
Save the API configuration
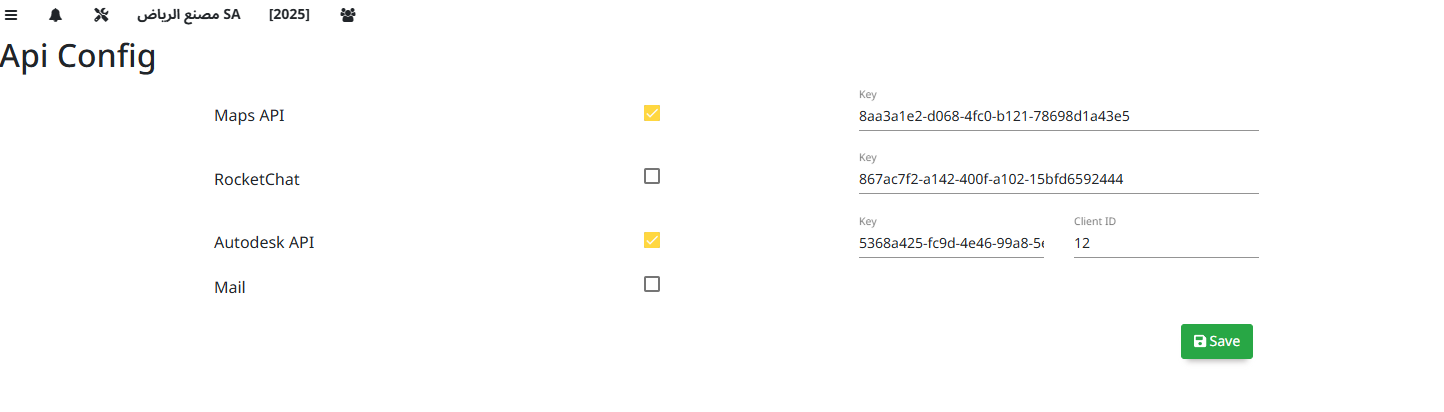[x=1217, y=341]
